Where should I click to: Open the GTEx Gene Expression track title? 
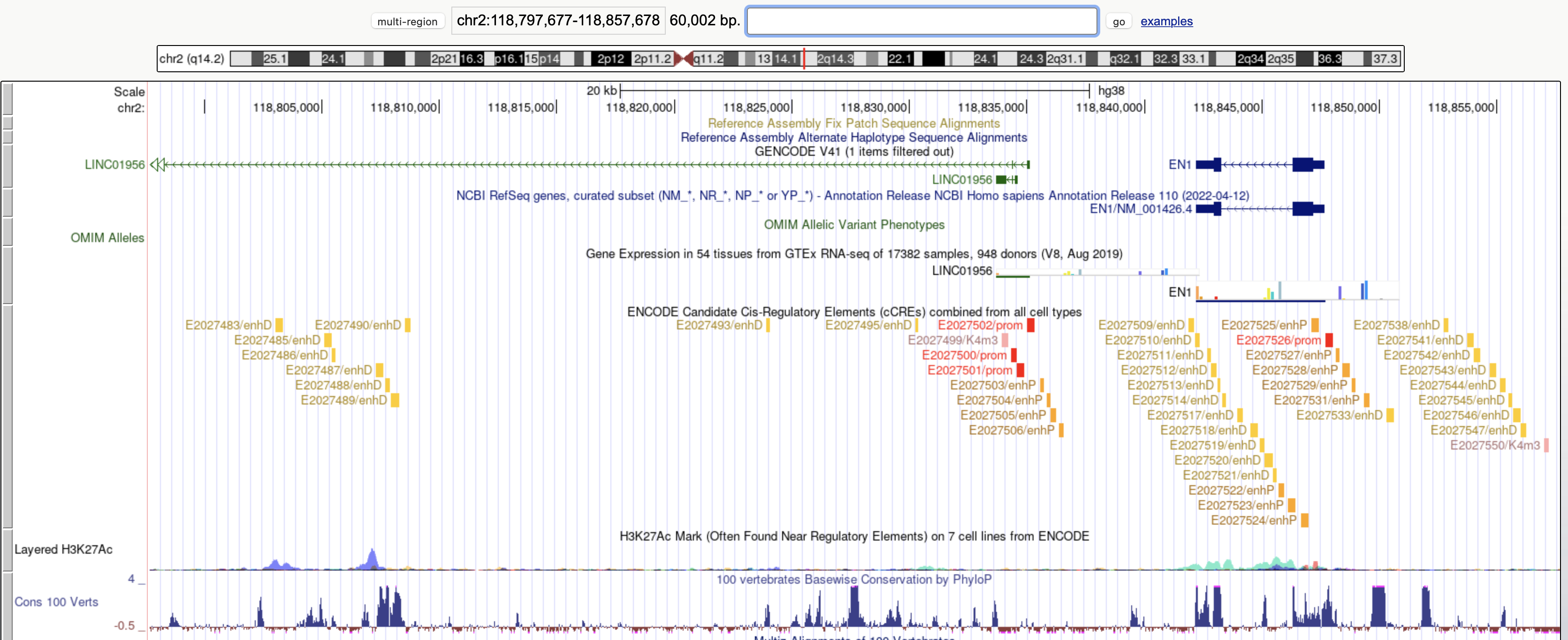tap(854, 254)
